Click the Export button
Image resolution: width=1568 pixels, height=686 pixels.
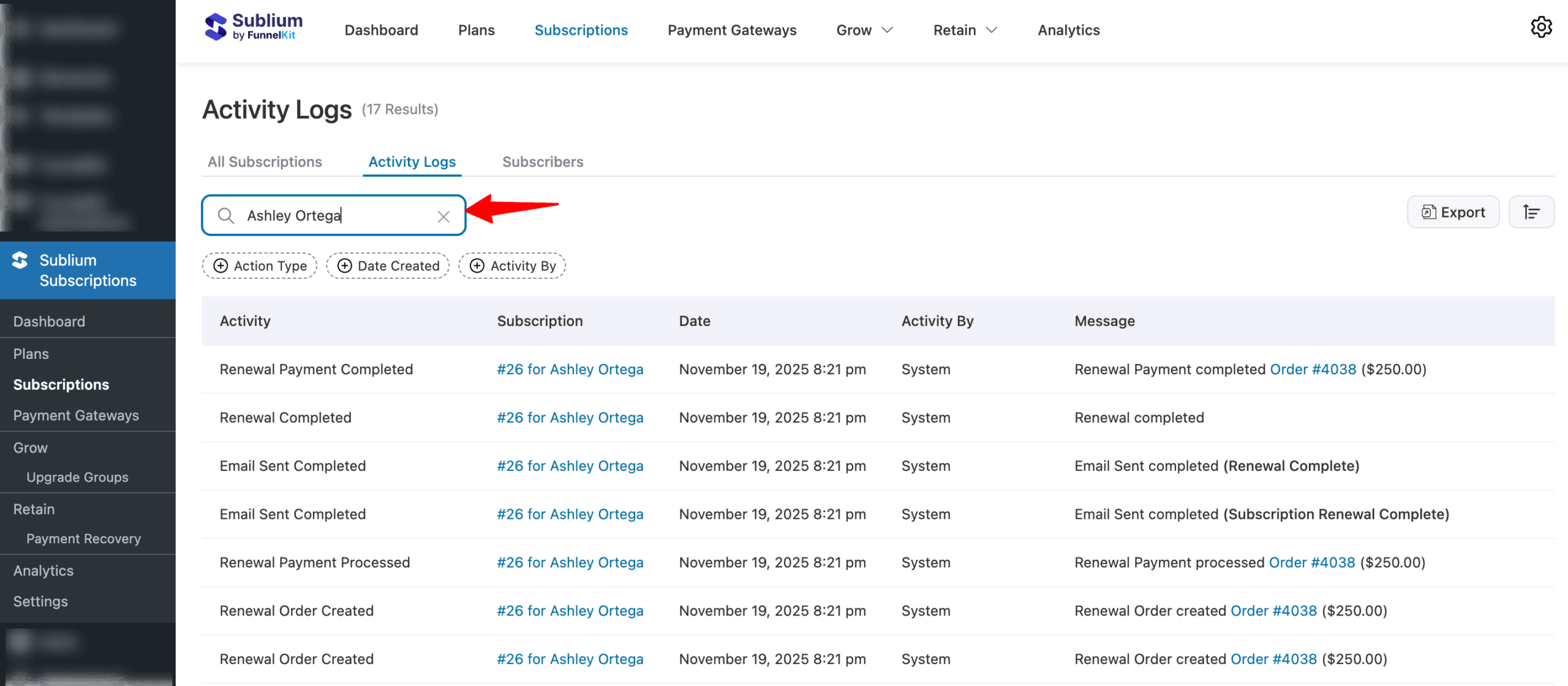click(1453, 212)
